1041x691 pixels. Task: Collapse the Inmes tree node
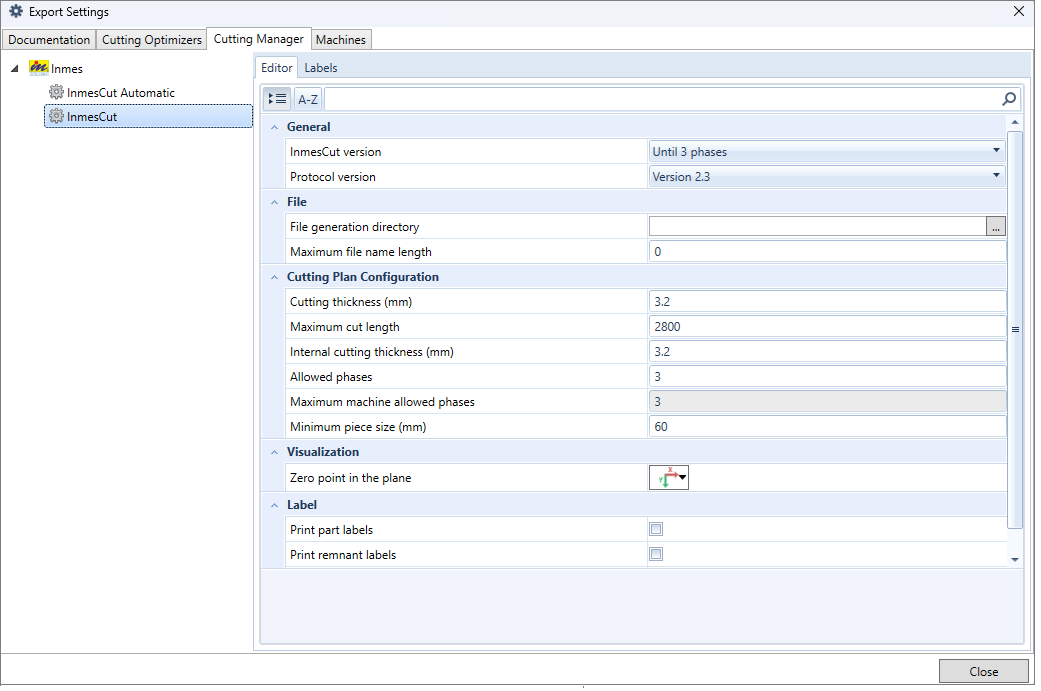pos(15,68)
